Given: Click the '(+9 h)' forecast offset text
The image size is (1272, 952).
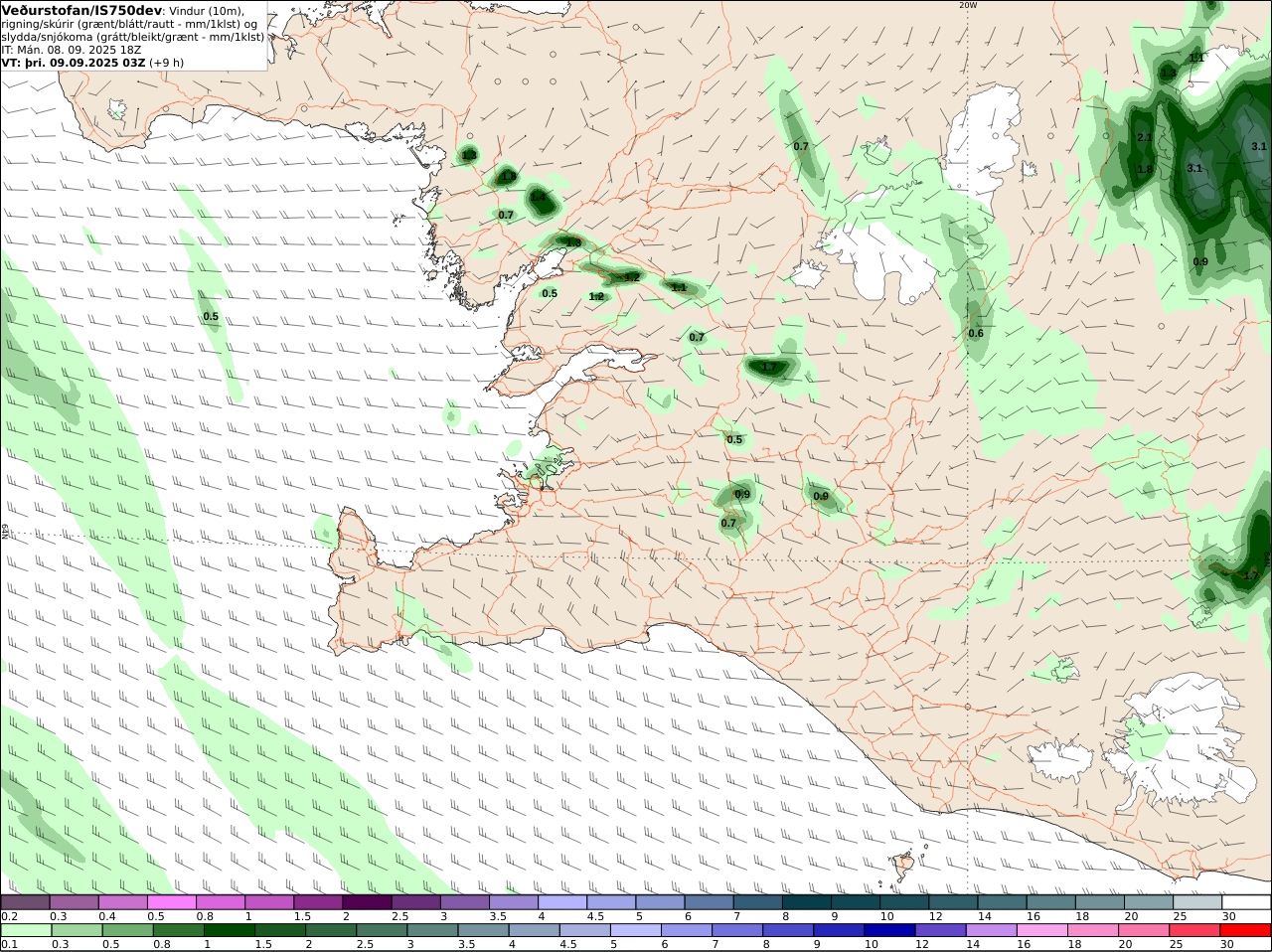Looking at the screenshot, I should click(x=166, y=62).
